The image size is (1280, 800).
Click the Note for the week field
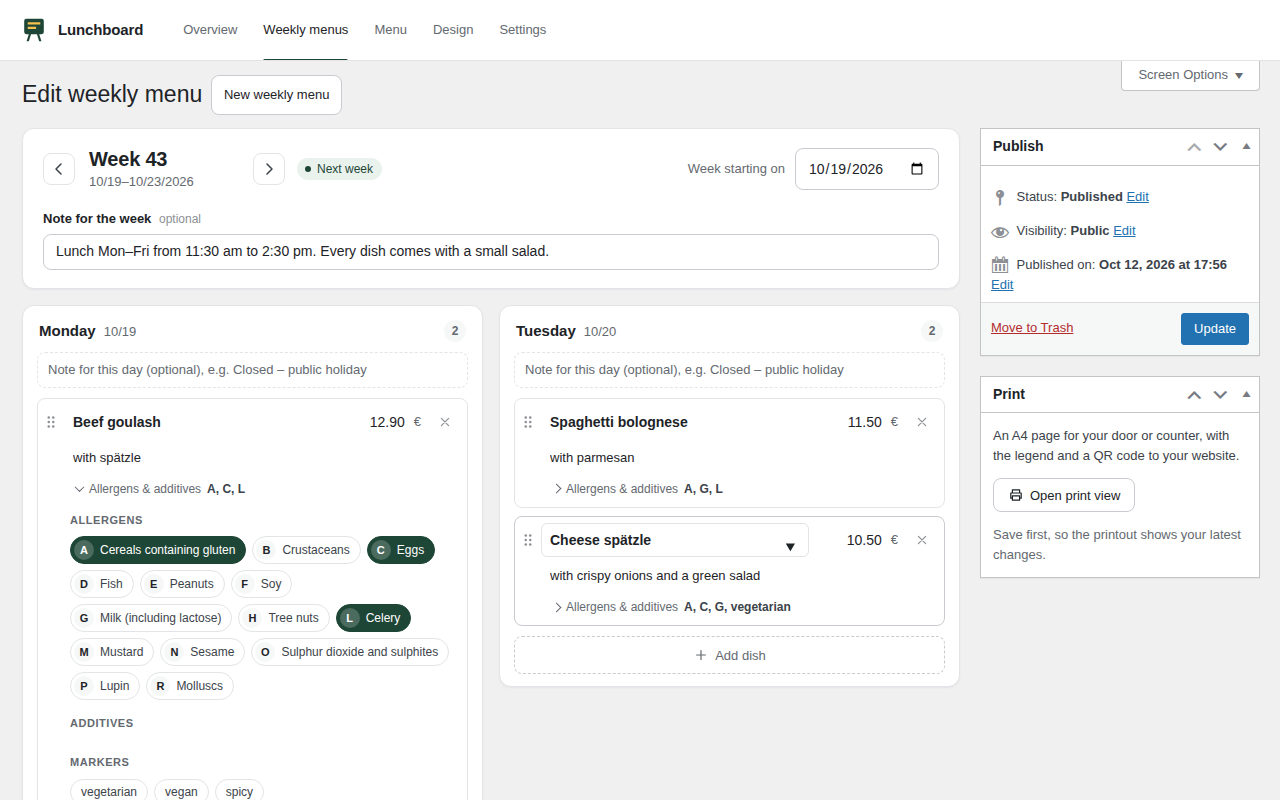pyautogui.click(x=491, y=252)
